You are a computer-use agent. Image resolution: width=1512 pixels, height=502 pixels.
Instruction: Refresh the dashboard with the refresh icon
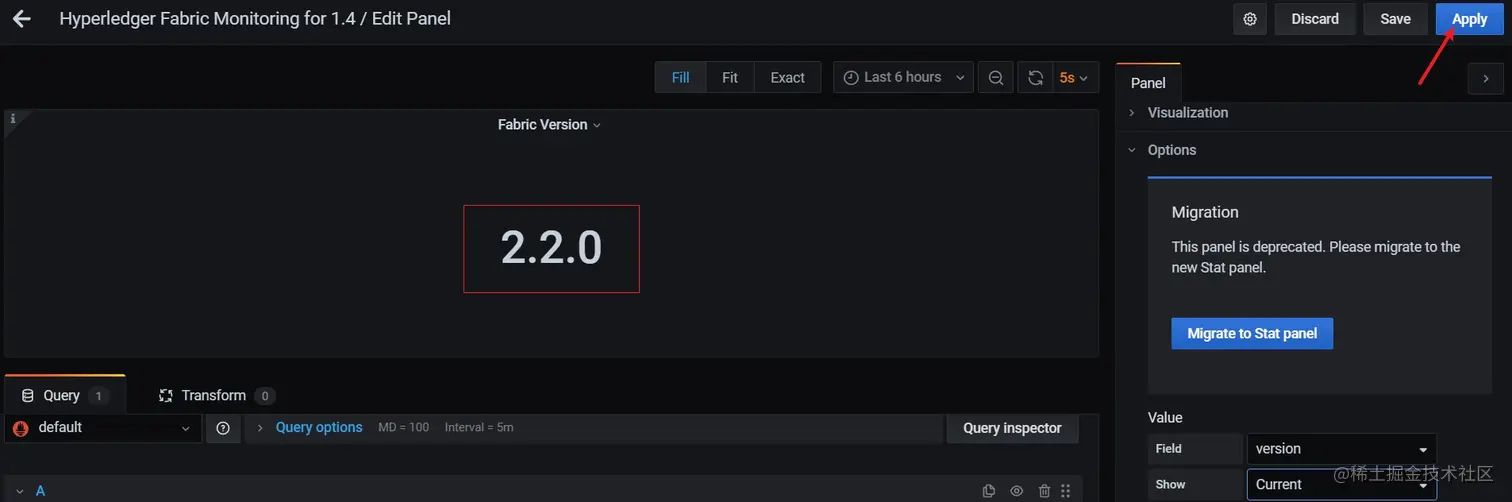[1035, 77]
